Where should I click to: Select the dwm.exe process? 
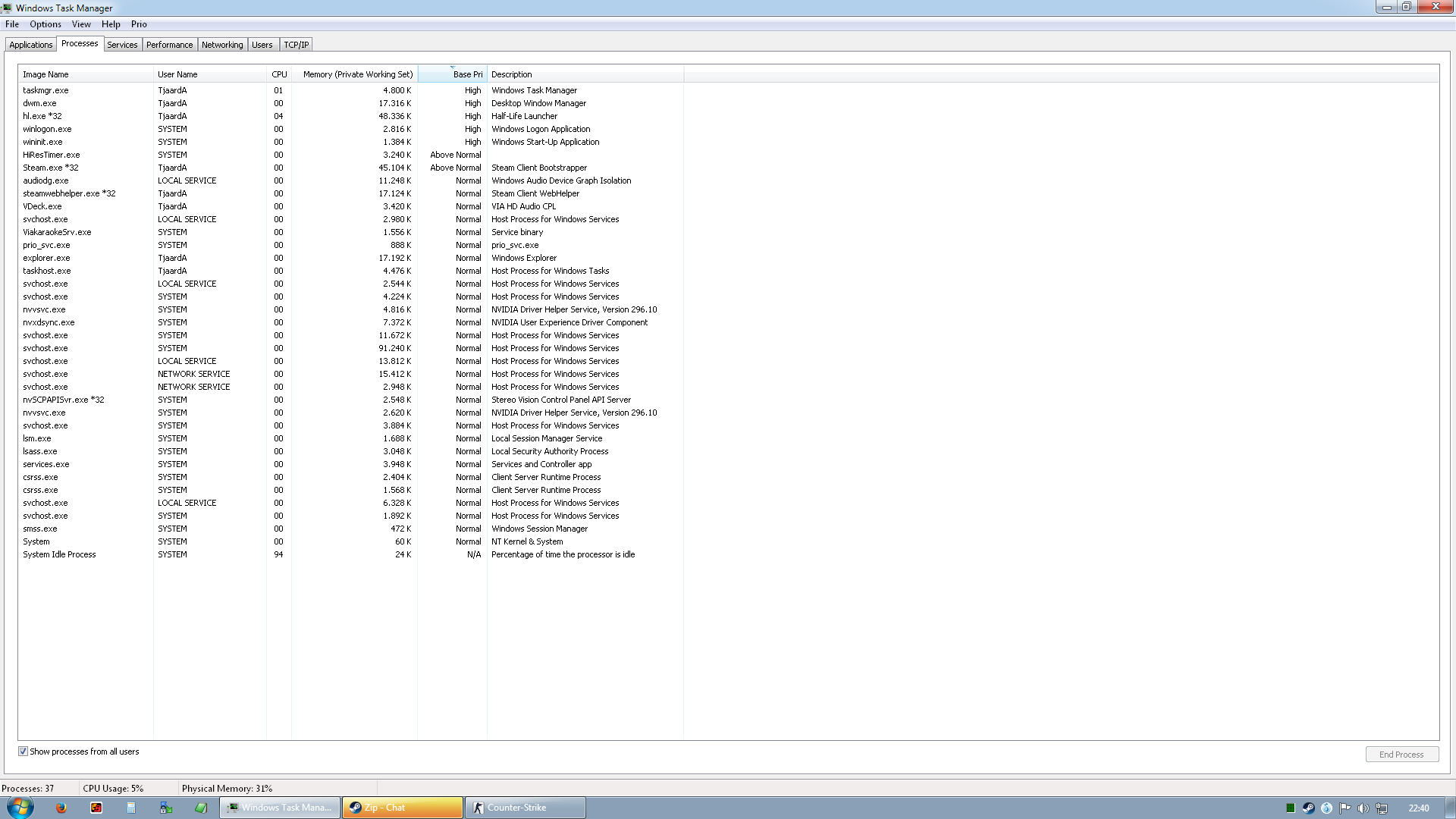350,103
